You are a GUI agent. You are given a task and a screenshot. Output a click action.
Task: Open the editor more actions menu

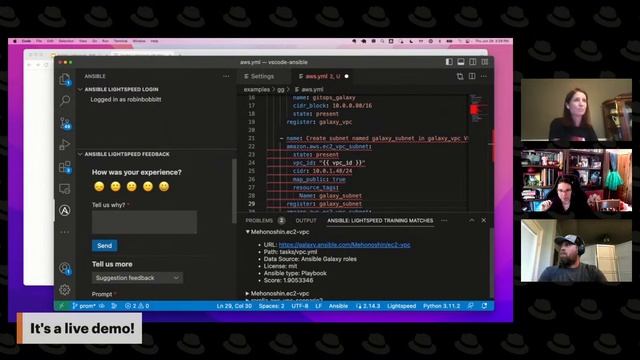click(484, 76)
